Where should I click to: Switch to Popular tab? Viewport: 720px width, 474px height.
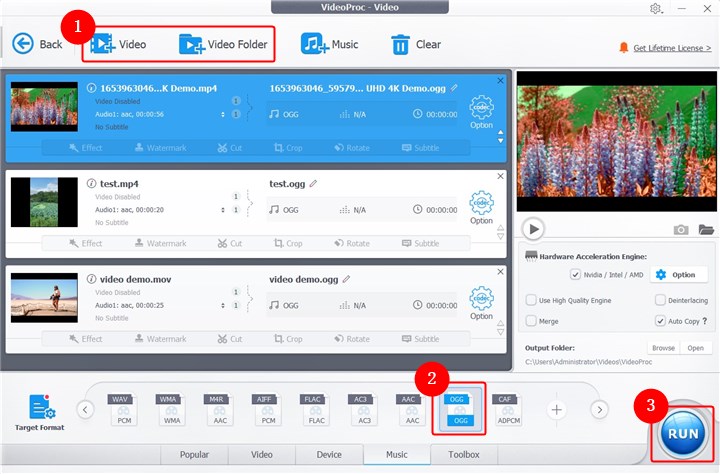click(x=194, y=454)
